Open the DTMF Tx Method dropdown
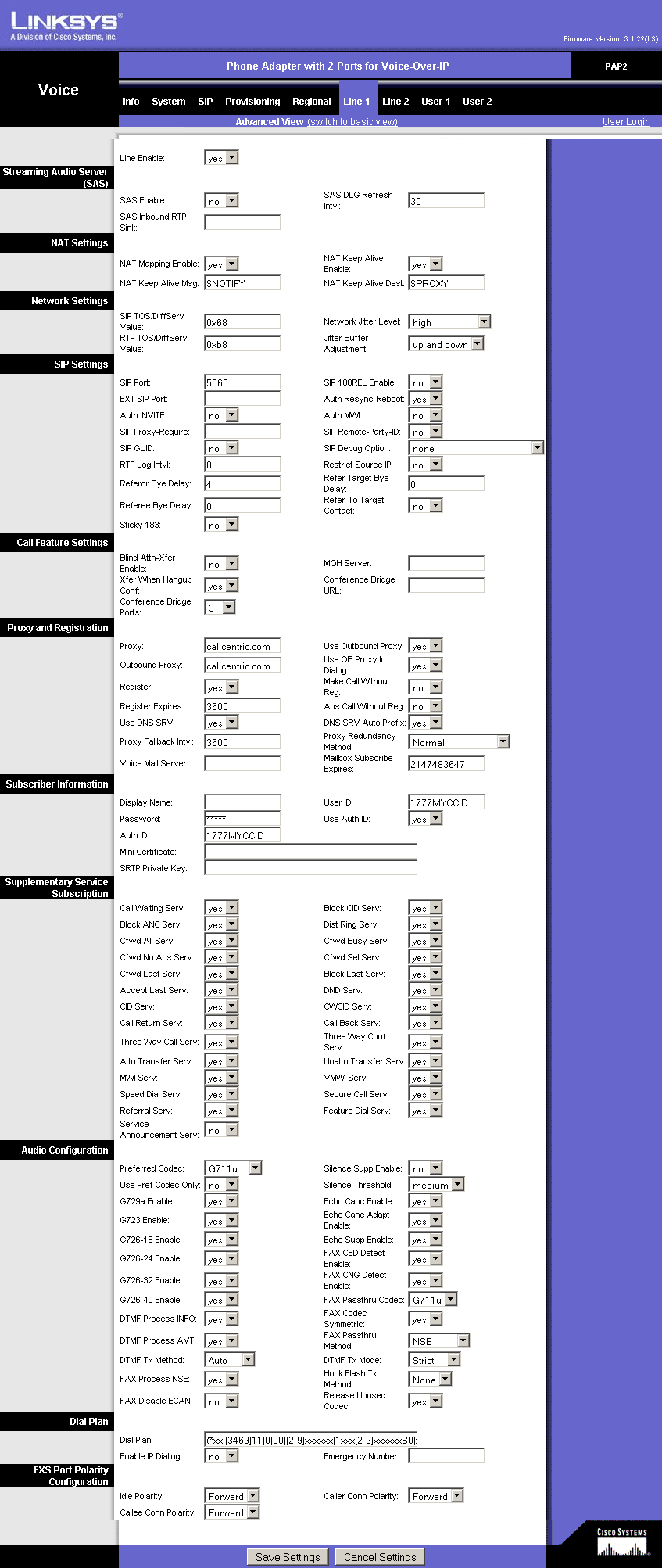 (230, 1360)
